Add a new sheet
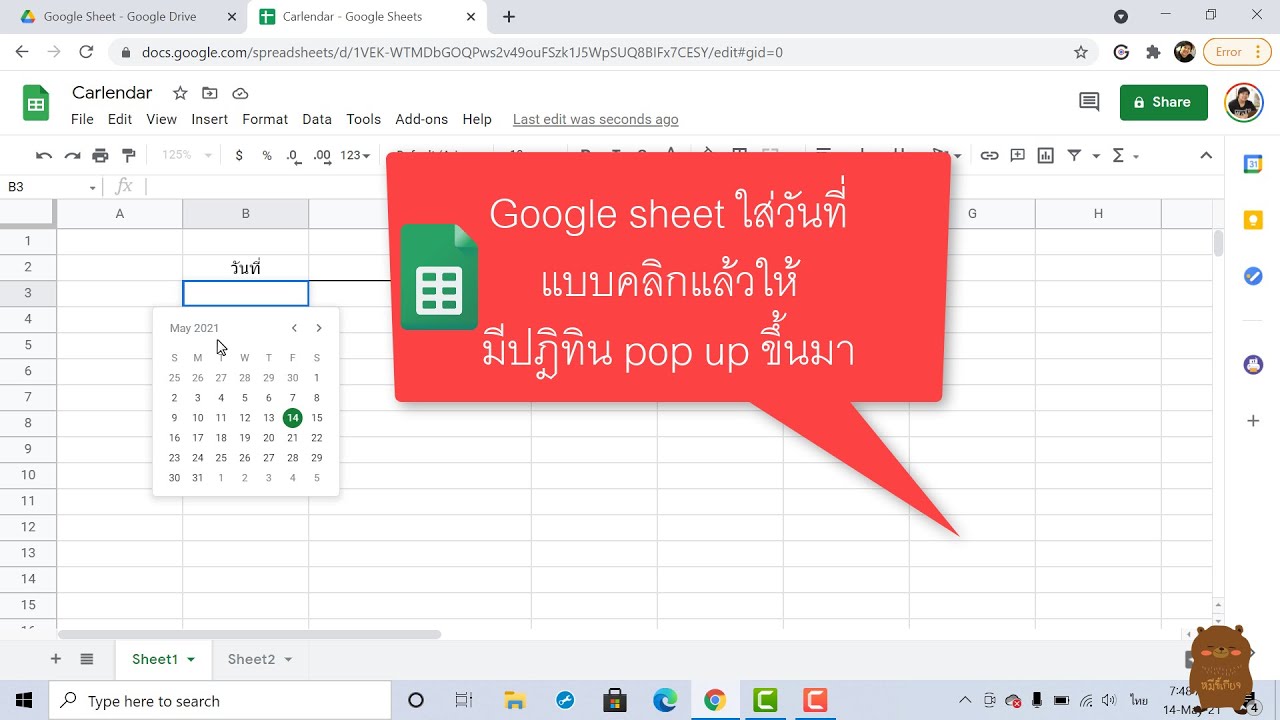 (56, 659)
